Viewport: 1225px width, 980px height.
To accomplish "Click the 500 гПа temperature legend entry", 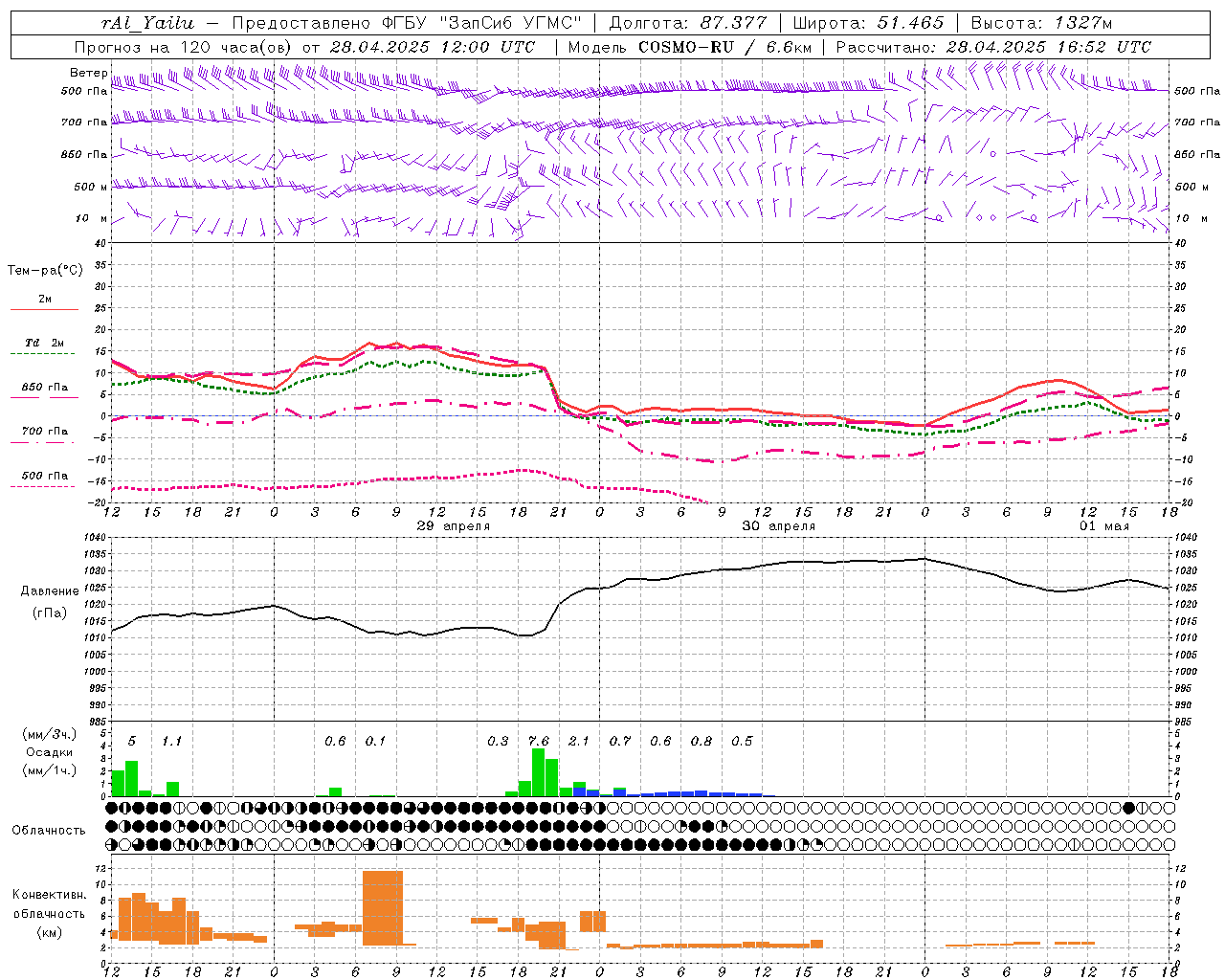I will [45, 476].
